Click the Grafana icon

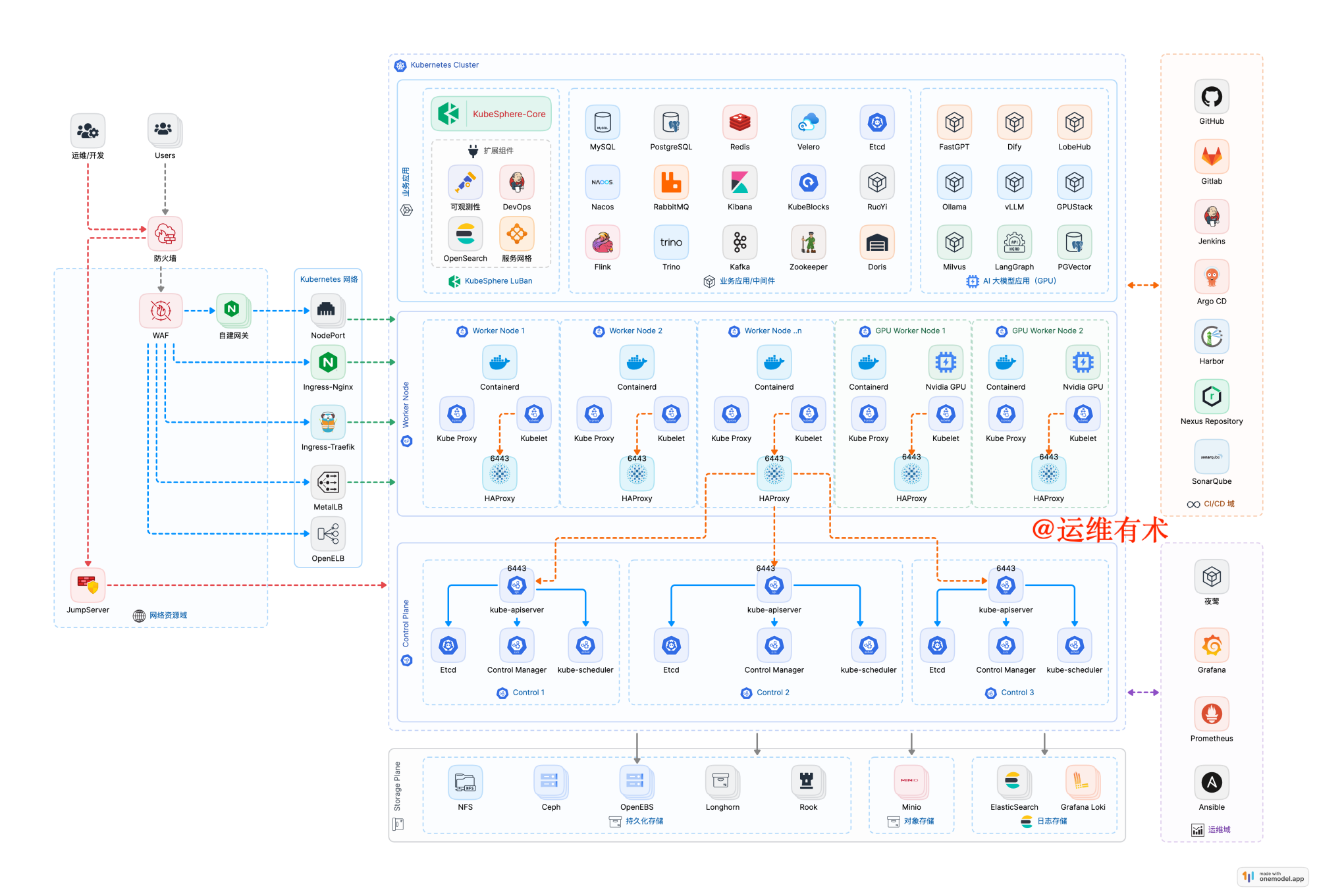coord(1211,645)
